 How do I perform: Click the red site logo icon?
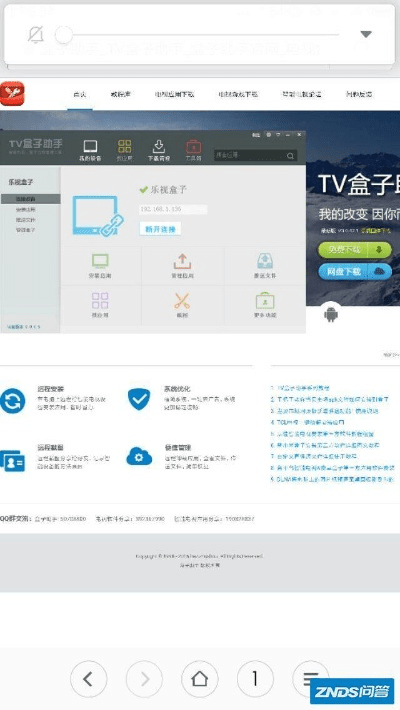(x=12, y=93)
